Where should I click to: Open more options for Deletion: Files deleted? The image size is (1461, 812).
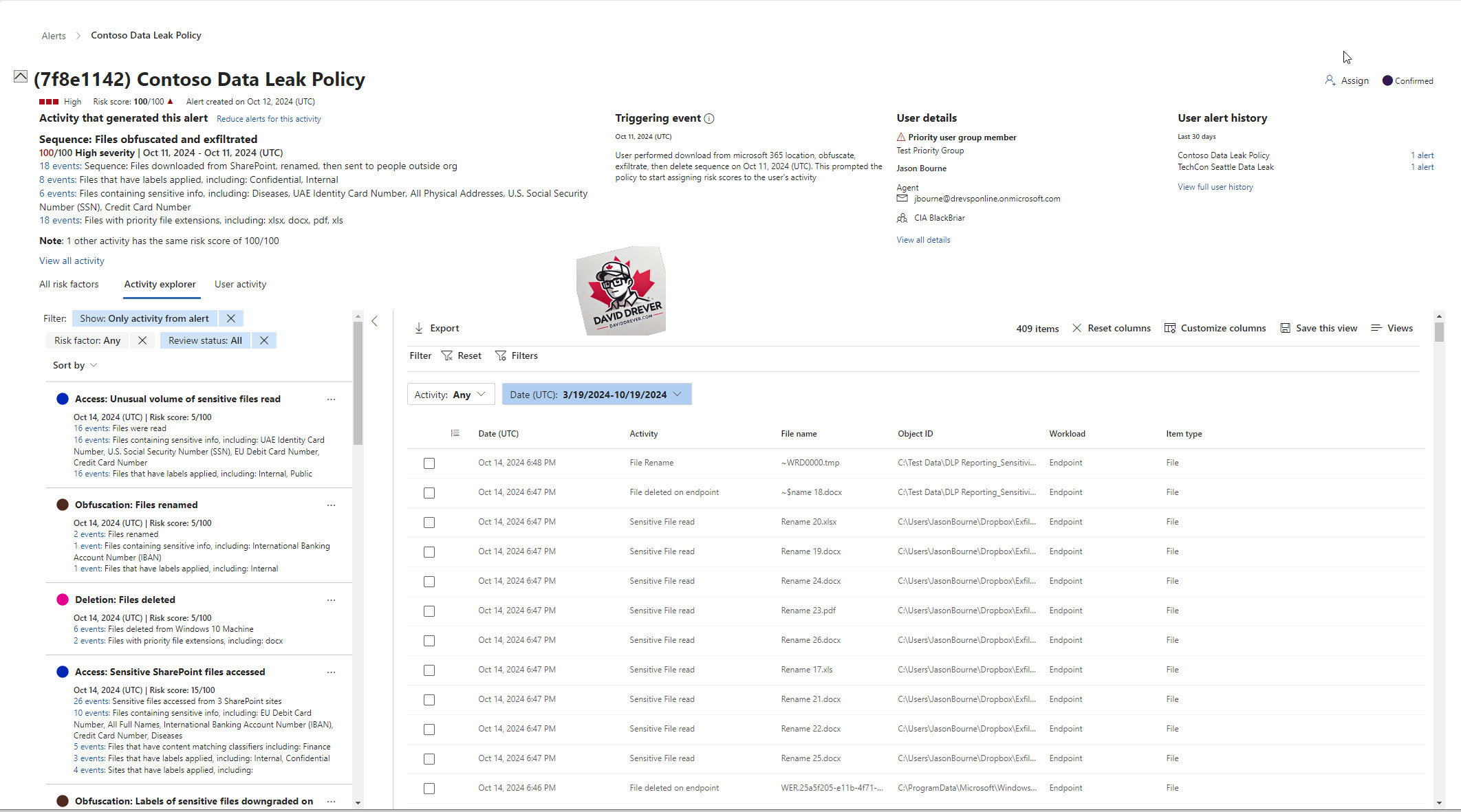[332, 600]
